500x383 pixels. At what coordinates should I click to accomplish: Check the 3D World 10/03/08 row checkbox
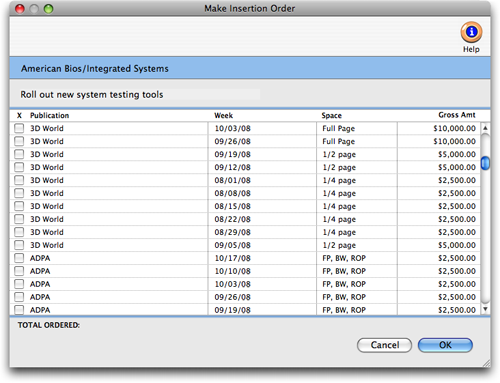tap(19, 128)
